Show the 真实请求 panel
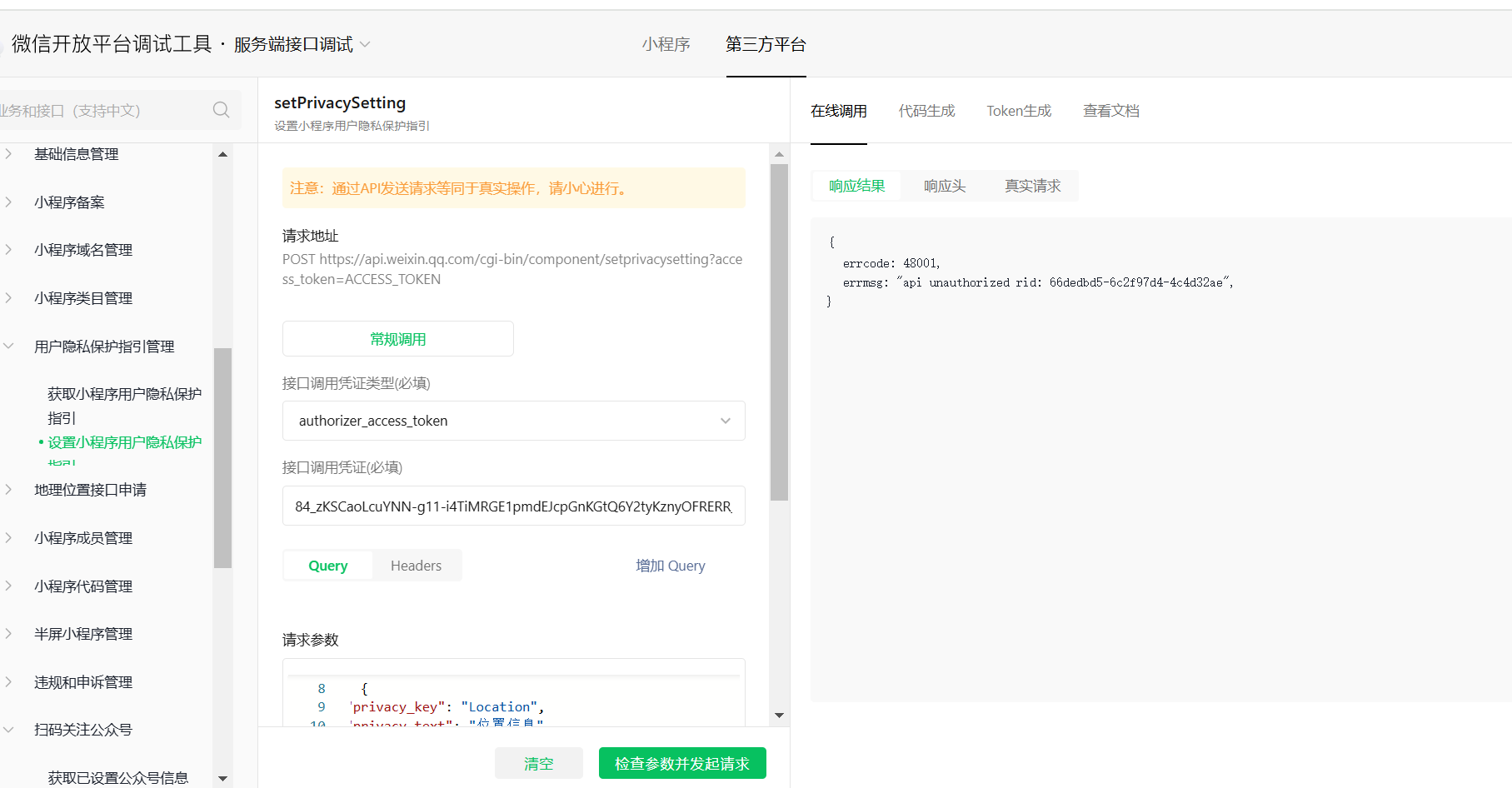 (x=1032, y=186)
